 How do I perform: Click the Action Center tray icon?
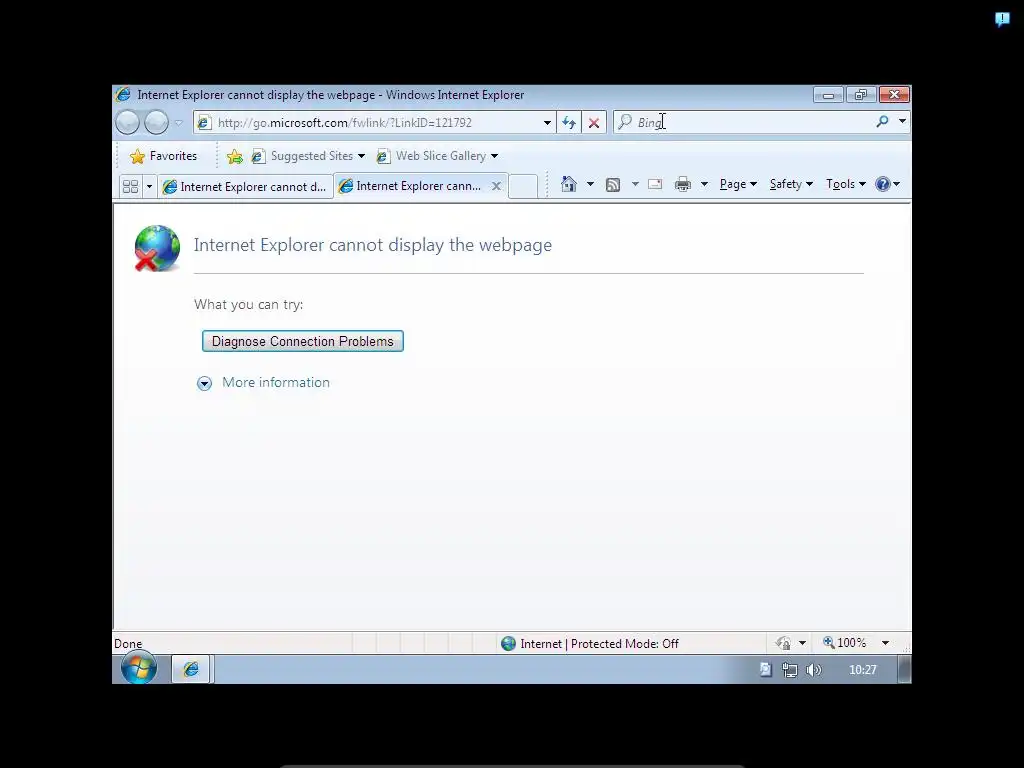point(765,669)
